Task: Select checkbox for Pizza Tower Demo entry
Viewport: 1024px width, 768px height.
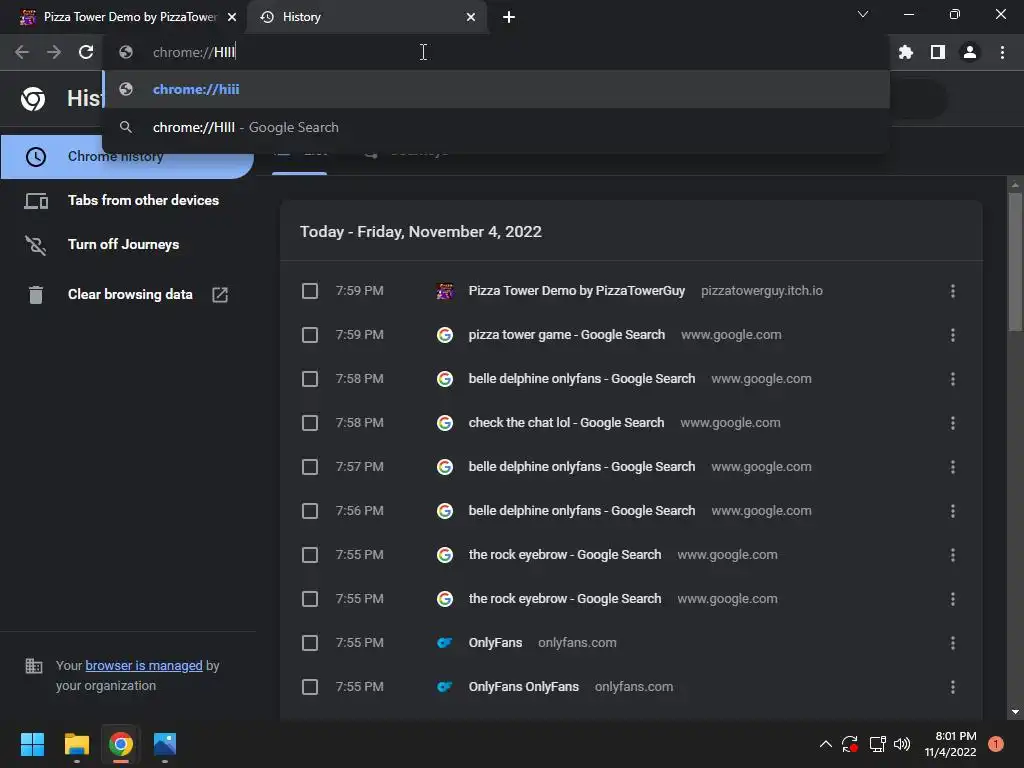Action: (x=310, y=291)
